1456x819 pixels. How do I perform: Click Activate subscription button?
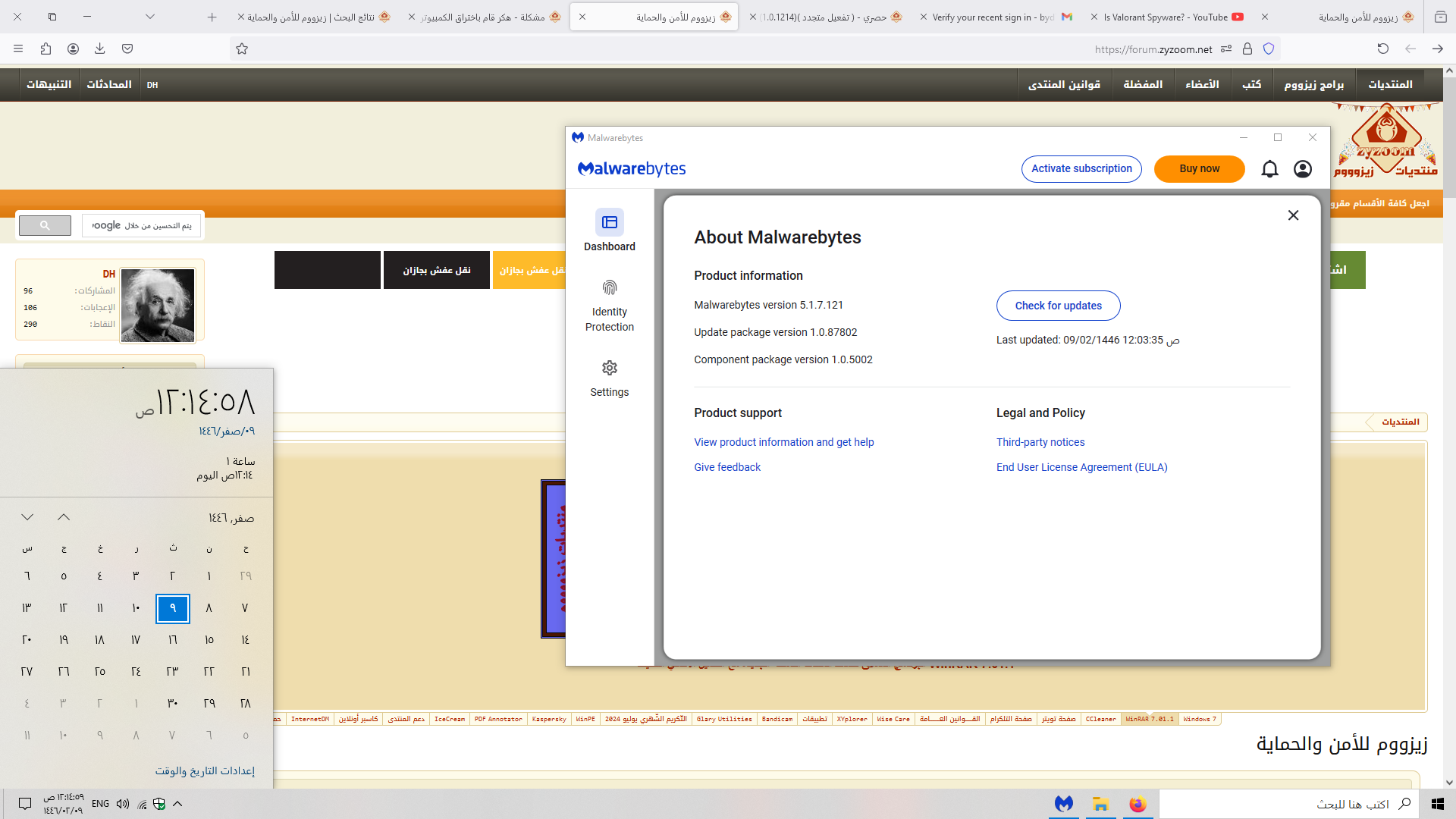[1081, 168]
